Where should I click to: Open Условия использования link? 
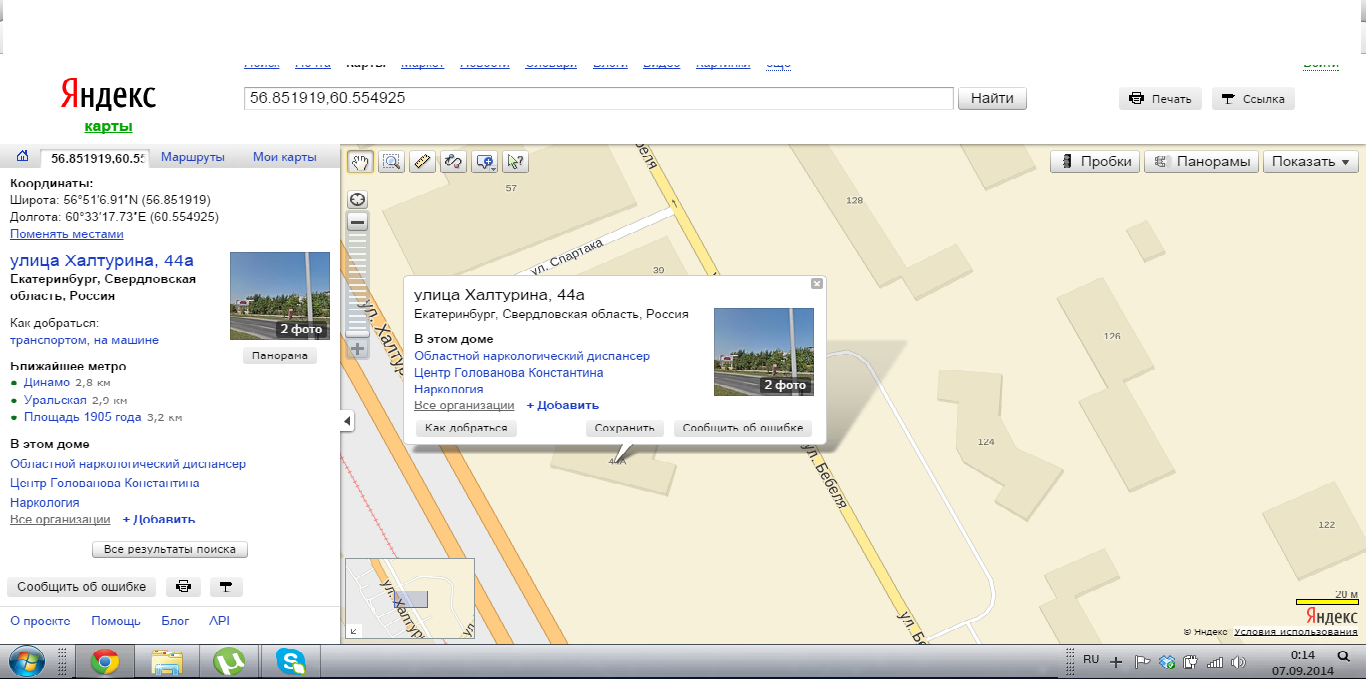[x=1296, y=632]
